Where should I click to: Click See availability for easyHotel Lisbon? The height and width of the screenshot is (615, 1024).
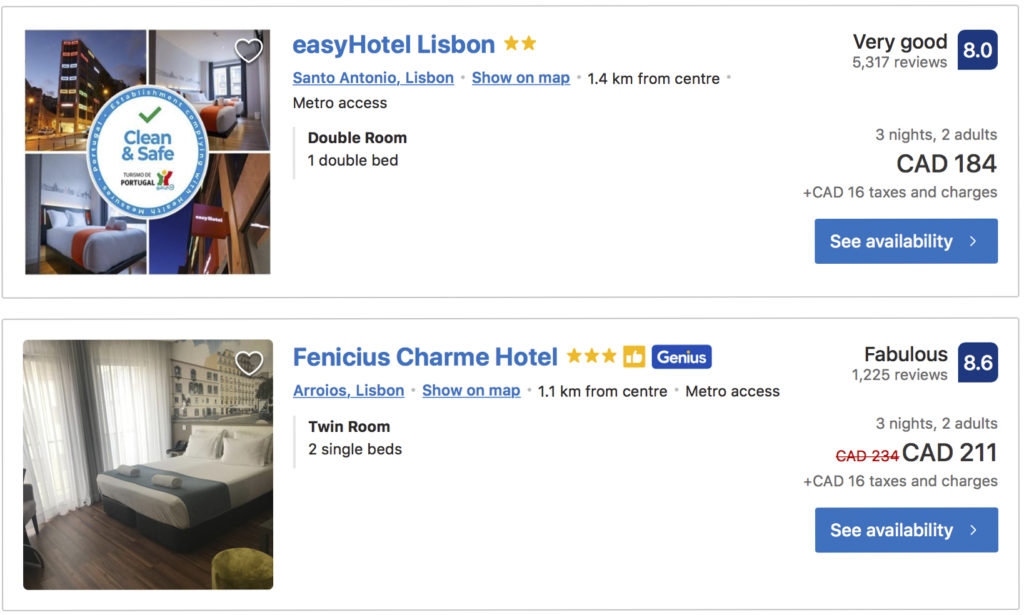click(x=905, y=241)
